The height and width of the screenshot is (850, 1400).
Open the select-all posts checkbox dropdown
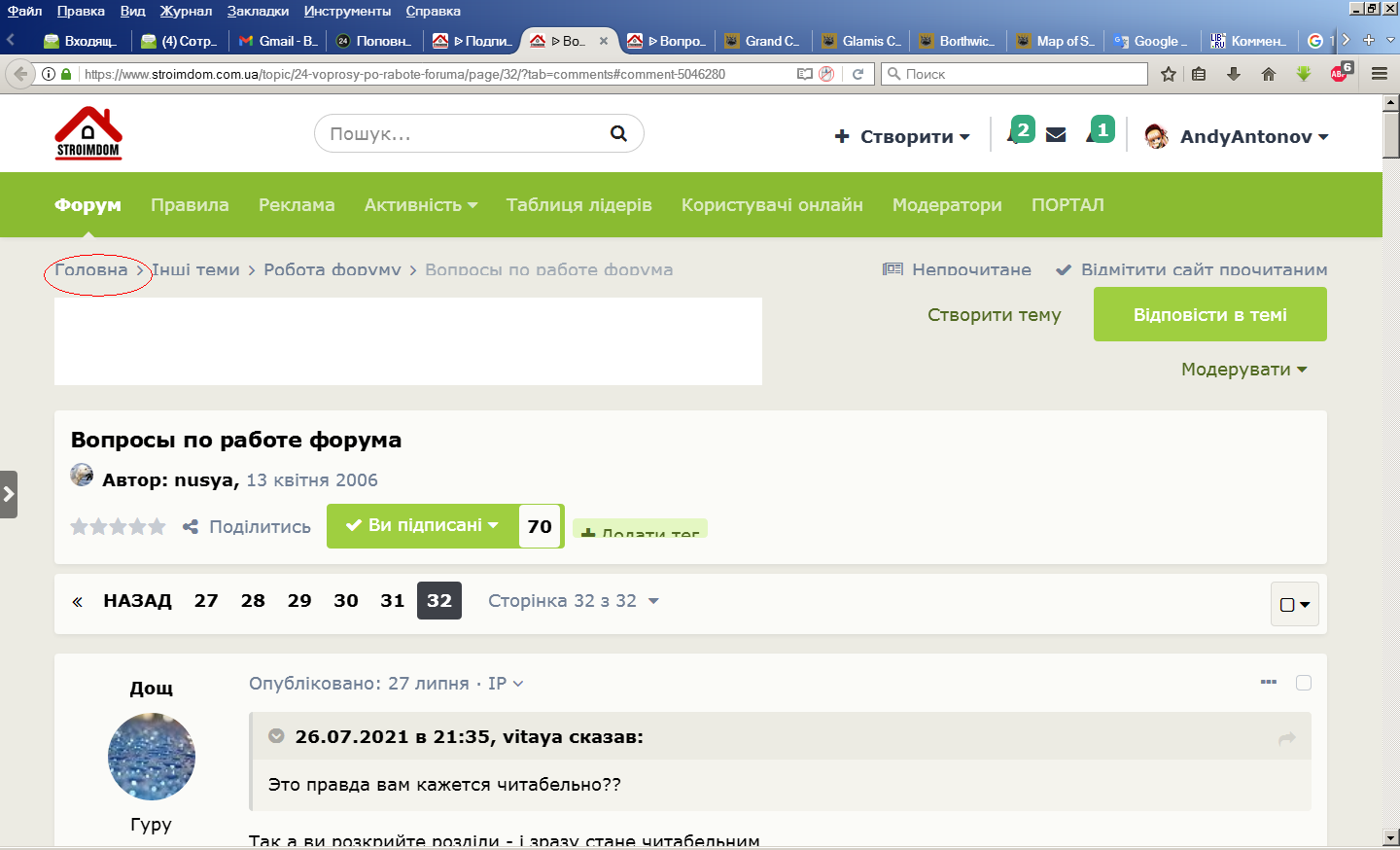click(x=1295, y=604)
